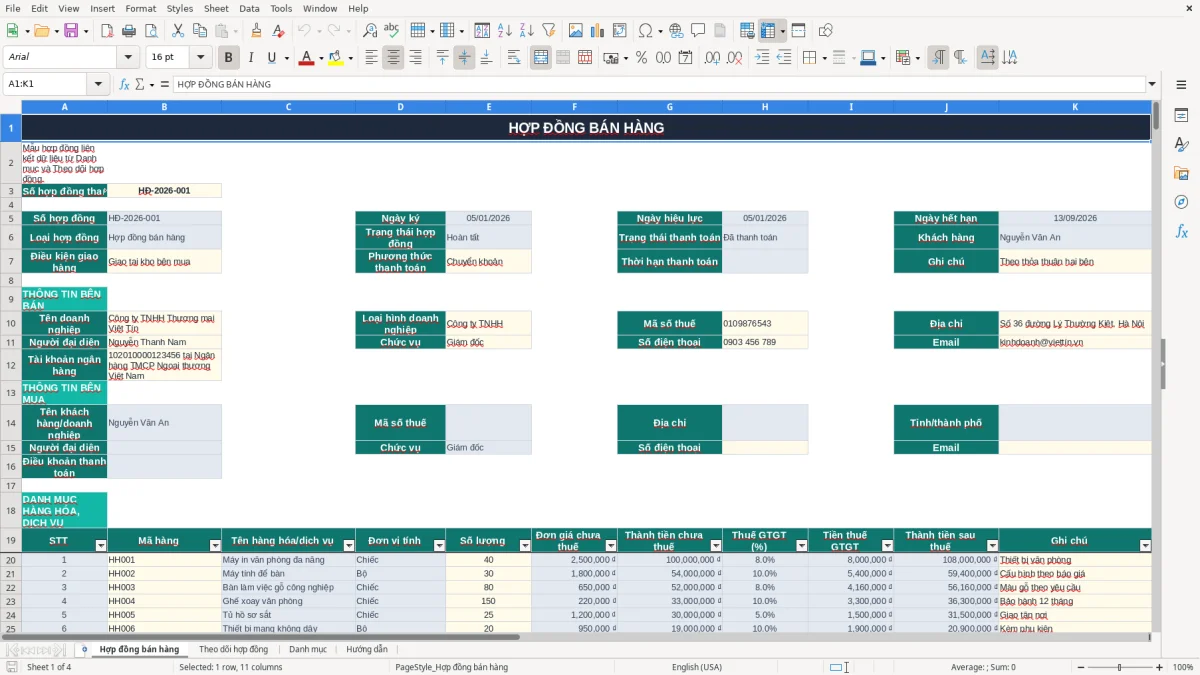
Task: Toggle Center Horizontally alignment
Action: (393, 58)
